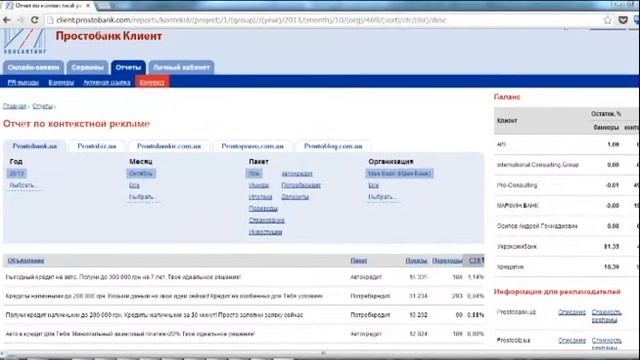This screenshot has width=640, height=360.
Task: Click the Отчеты breadcrumb link
Action: [42, 106]
